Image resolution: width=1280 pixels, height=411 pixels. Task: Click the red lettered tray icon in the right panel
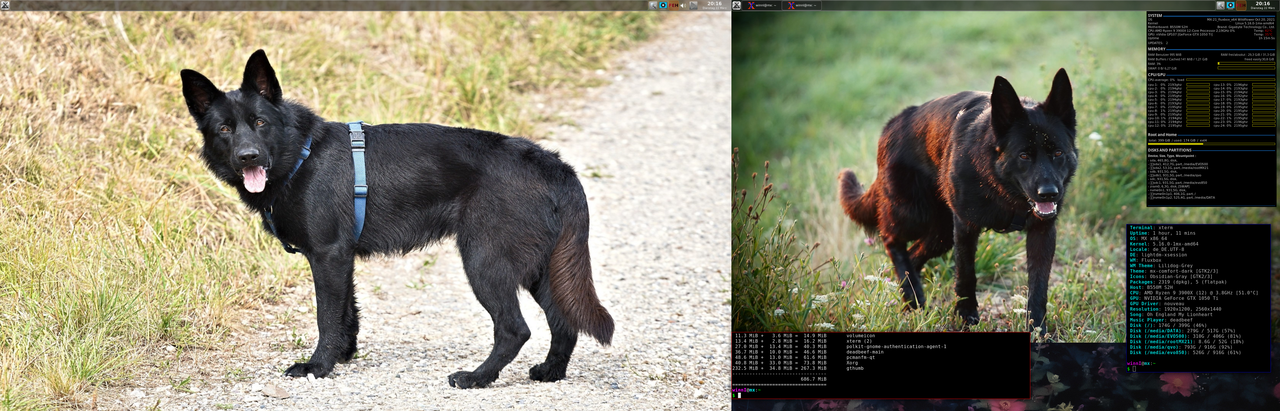[x=1241, y=5]
